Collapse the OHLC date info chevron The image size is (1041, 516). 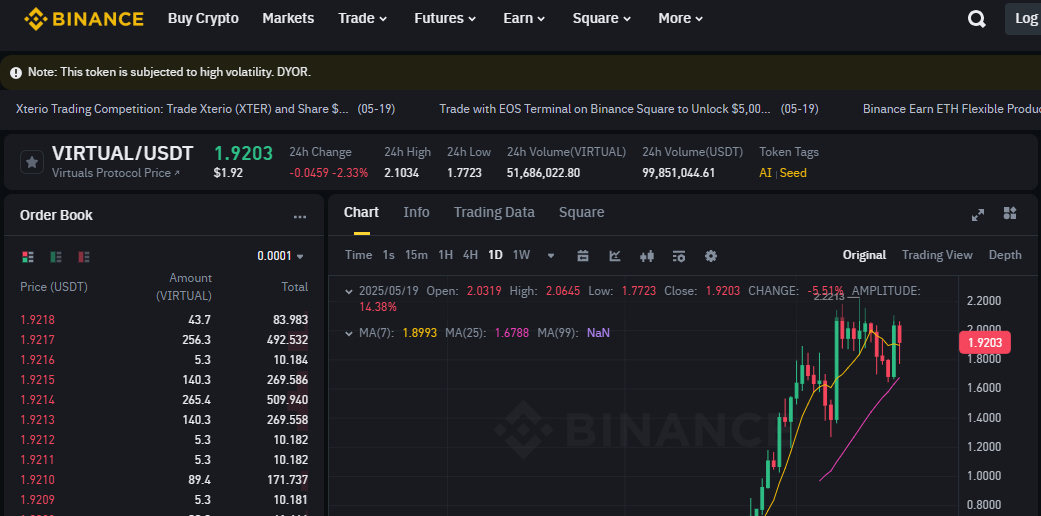point(349,291)
